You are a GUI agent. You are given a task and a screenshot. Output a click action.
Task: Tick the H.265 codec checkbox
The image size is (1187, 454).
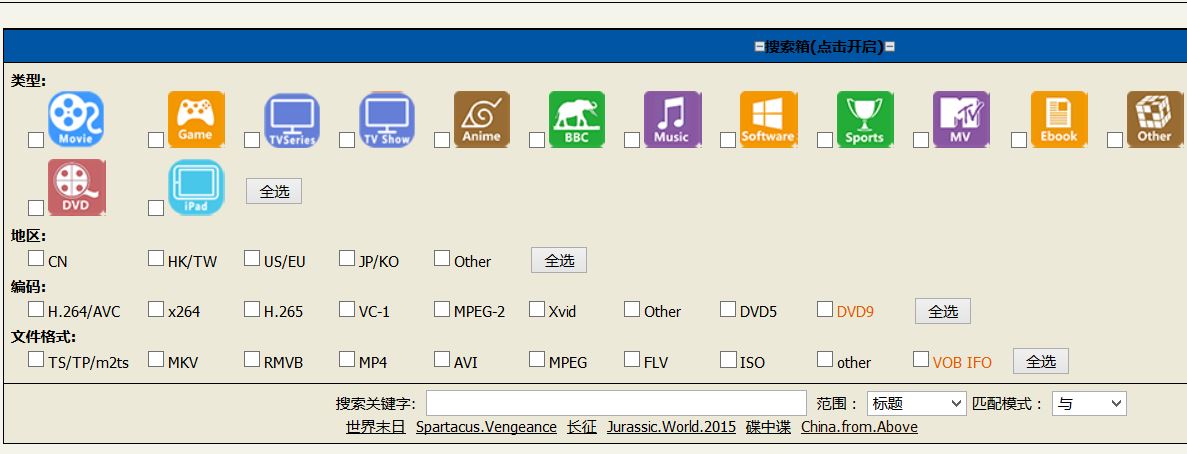[x=252, y=309]
